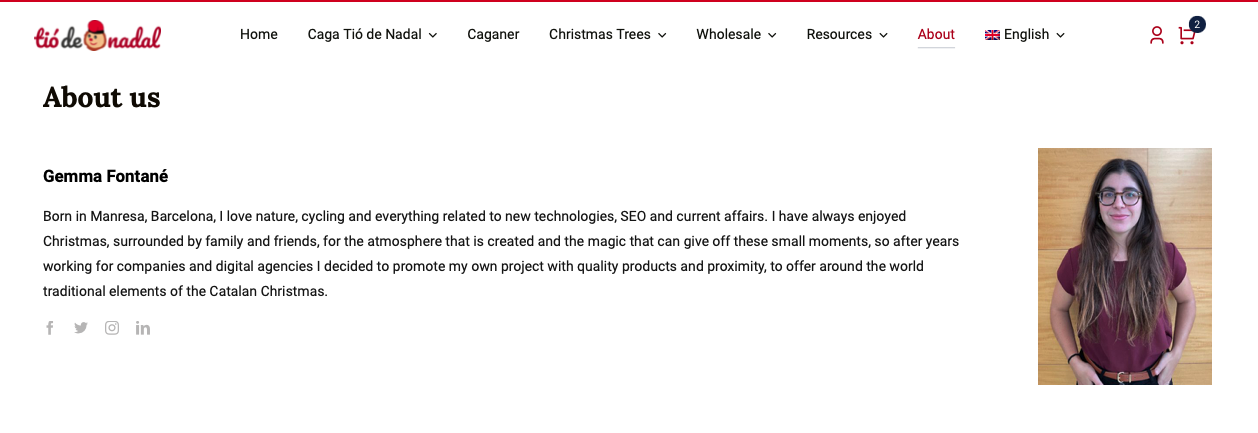
Task: Go to the Home menu item
Action: (x=259, y=34)
